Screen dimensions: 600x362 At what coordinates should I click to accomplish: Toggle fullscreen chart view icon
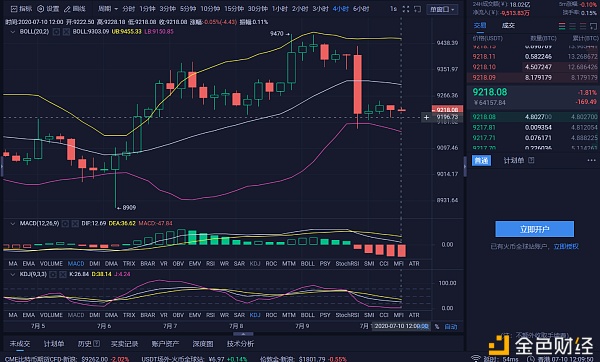click(406, 9)
